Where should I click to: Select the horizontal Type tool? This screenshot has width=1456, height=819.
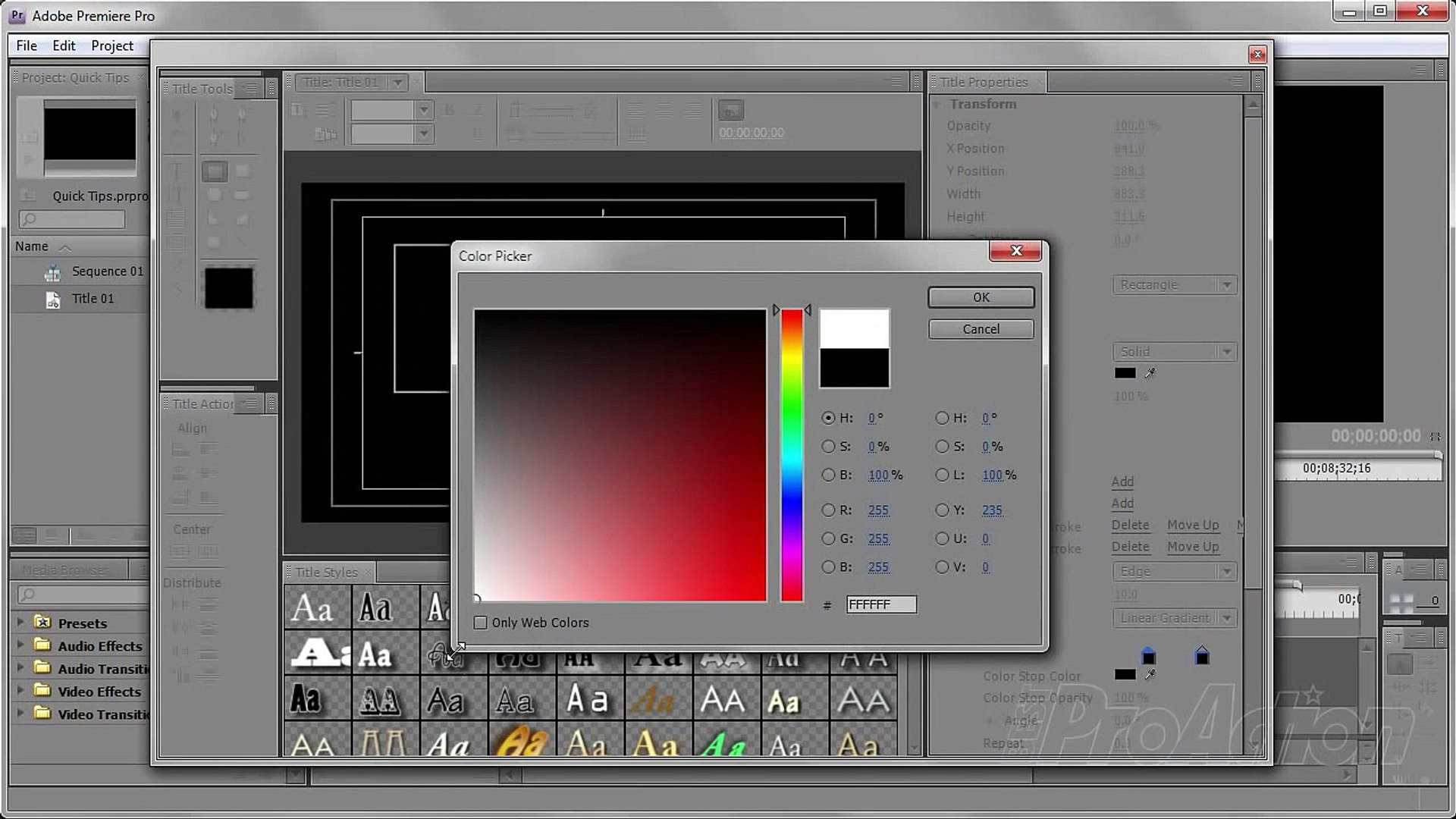click(x=177, y=171)
